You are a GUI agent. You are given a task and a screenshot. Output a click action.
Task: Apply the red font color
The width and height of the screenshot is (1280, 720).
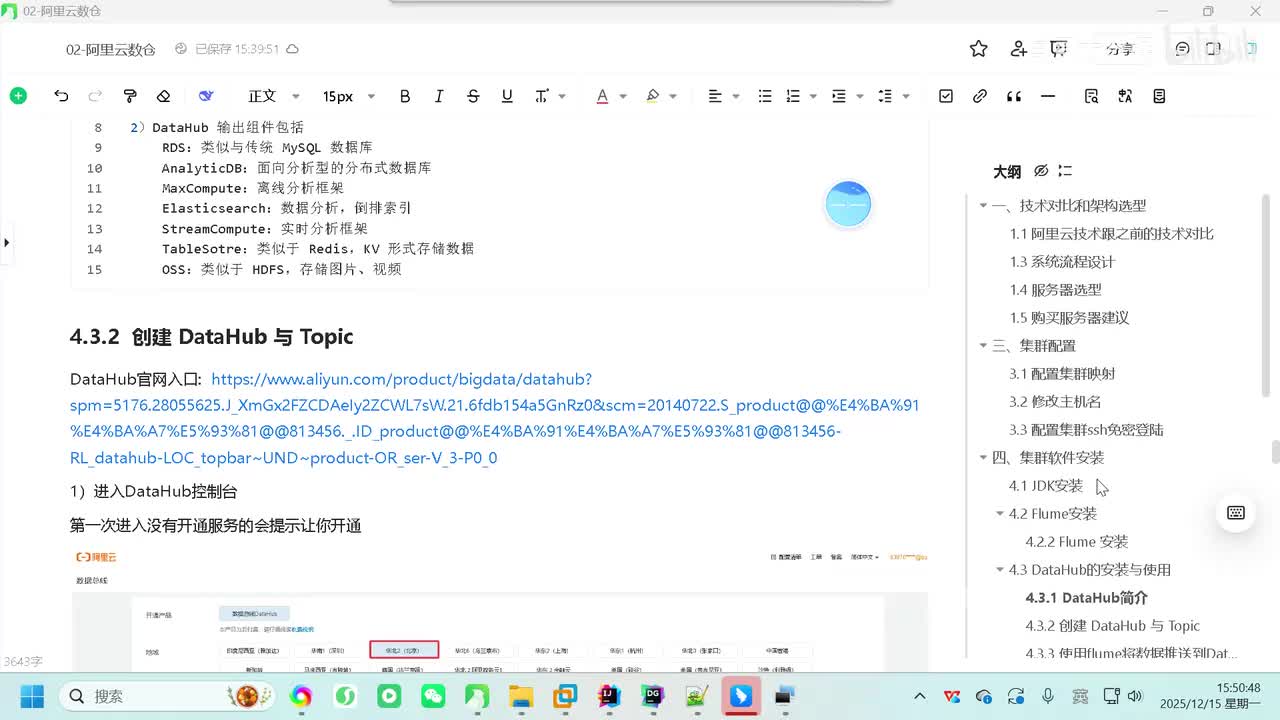coord(602,96)
